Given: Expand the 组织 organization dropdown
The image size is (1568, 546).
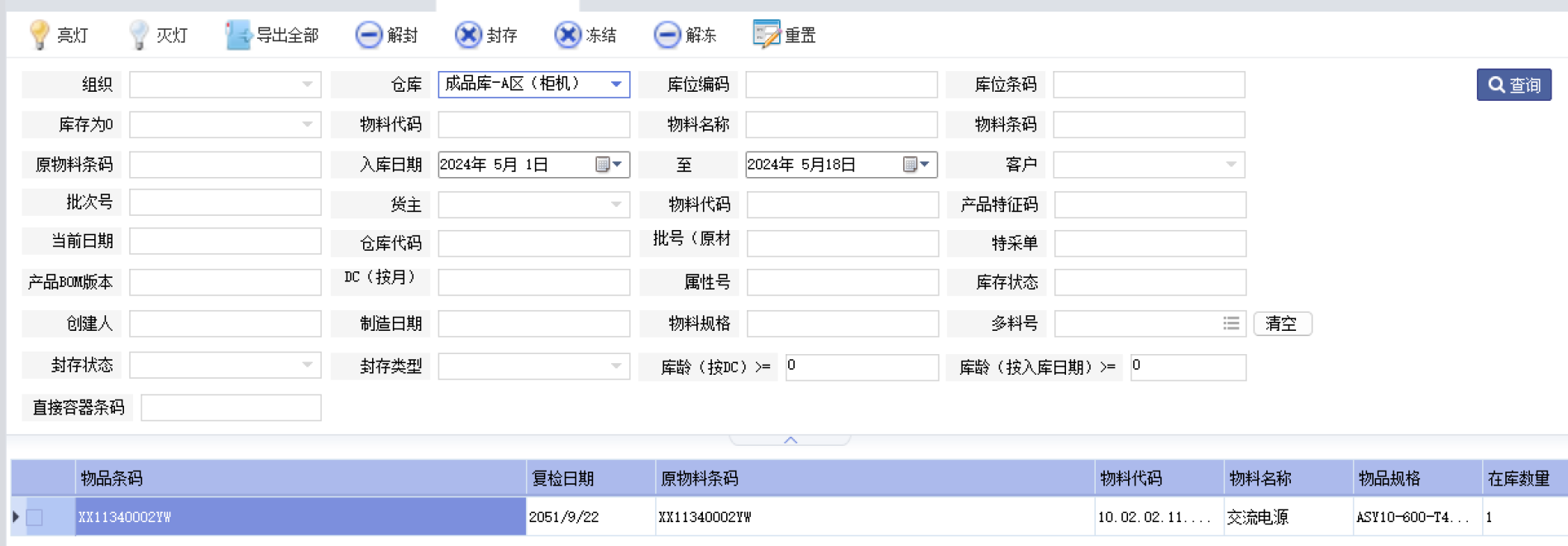Looking at the screenshot, I should point(307,84).
